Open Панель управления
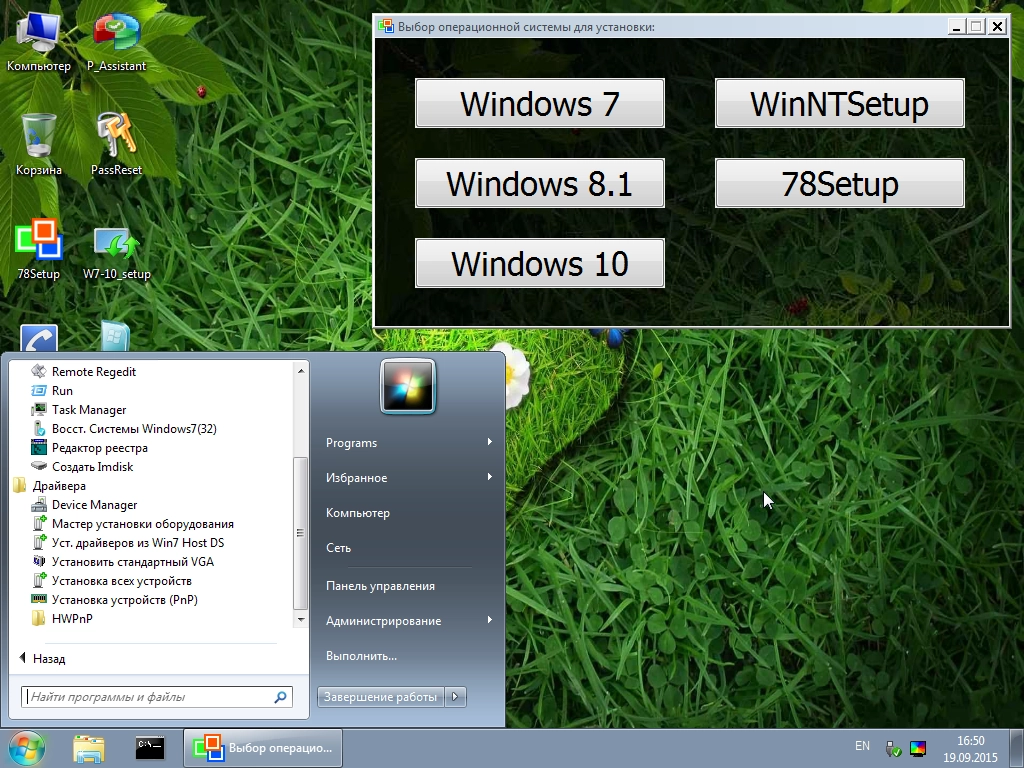 380,586
